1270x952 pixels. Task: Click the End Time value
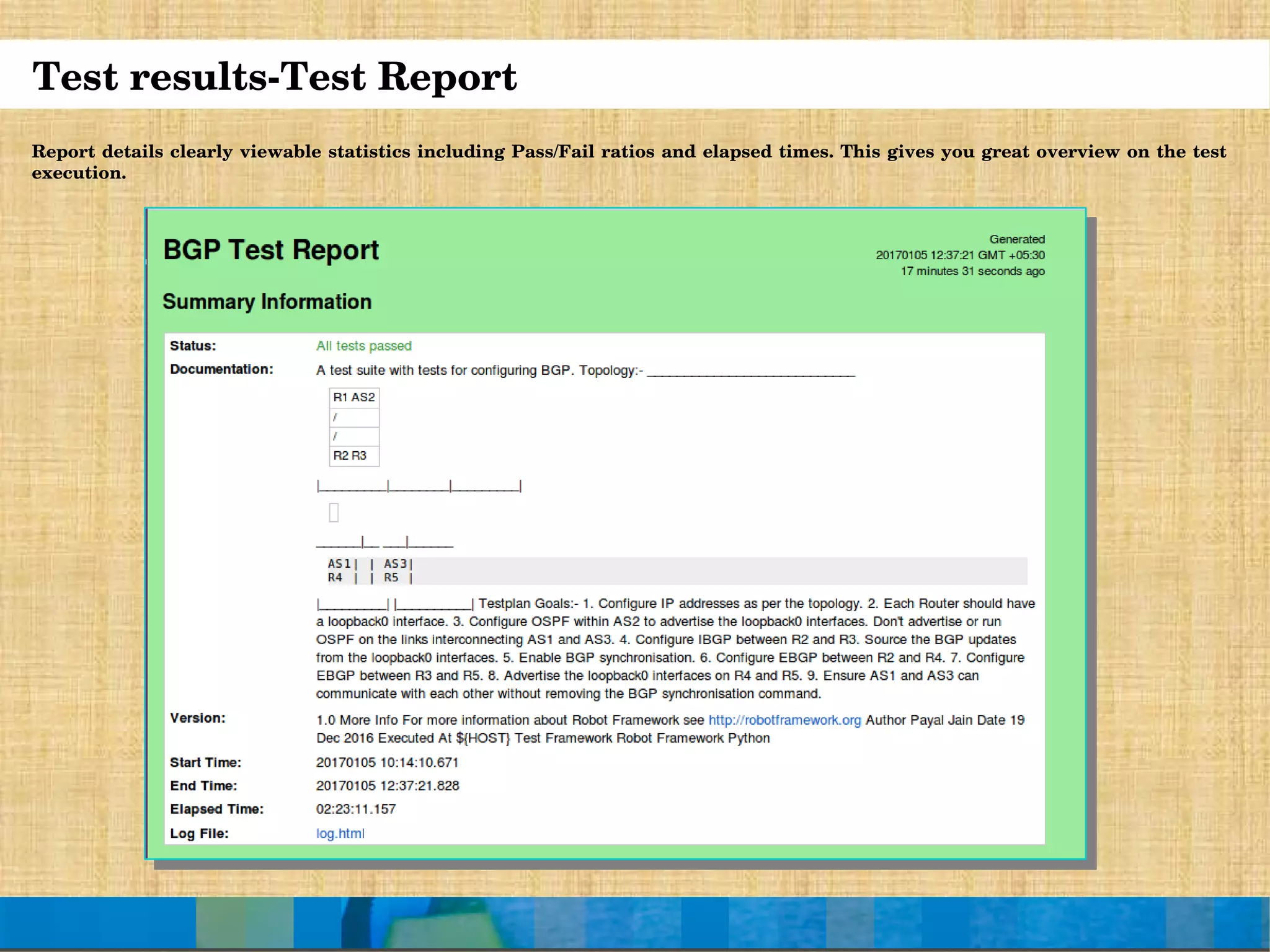click(x=388, y=785)
